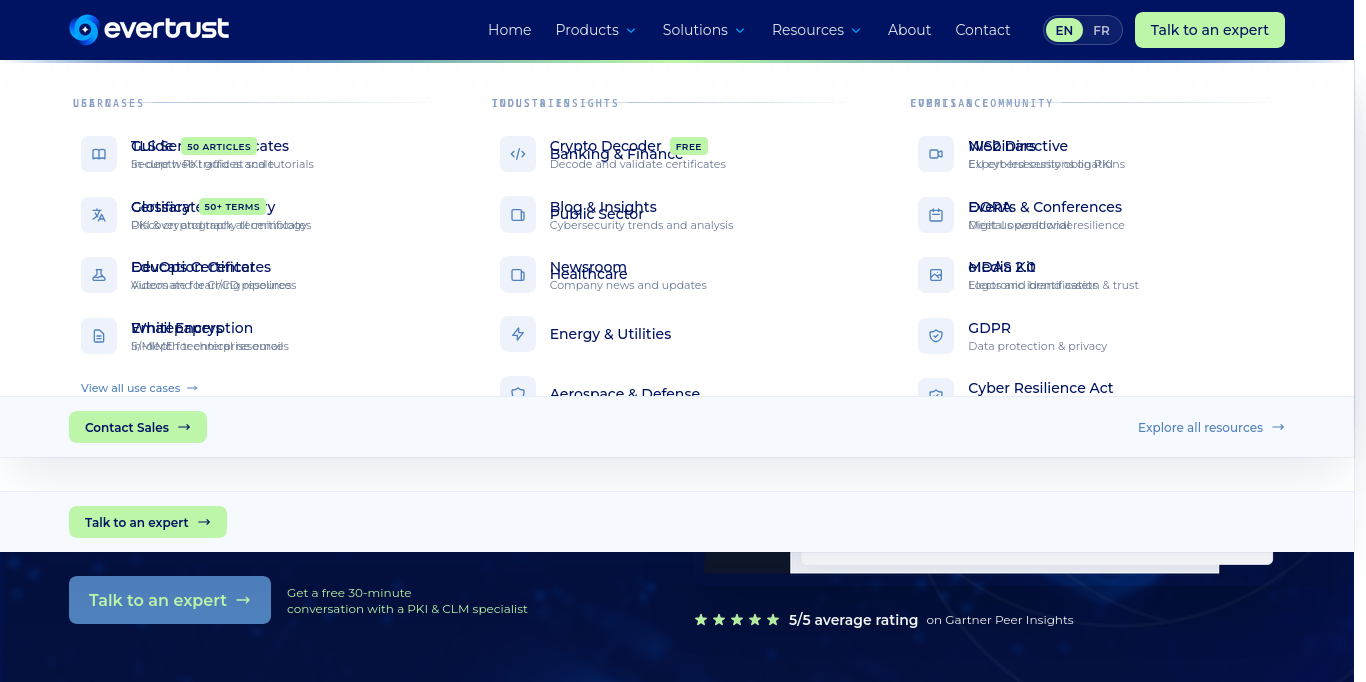Select the icon beside Blog & Insights
Screen dimensions: 1366x682
[x=518, y=215]
